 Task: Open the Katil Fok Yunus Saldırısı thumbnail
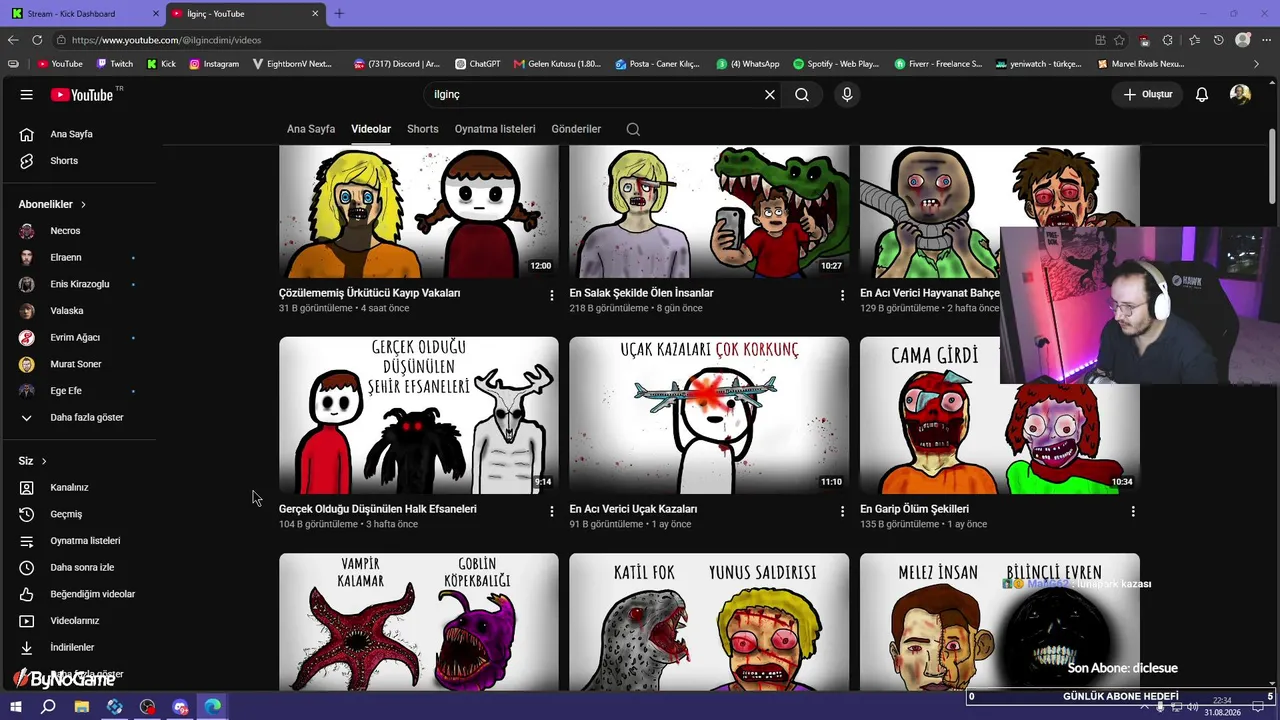[709, 622]
